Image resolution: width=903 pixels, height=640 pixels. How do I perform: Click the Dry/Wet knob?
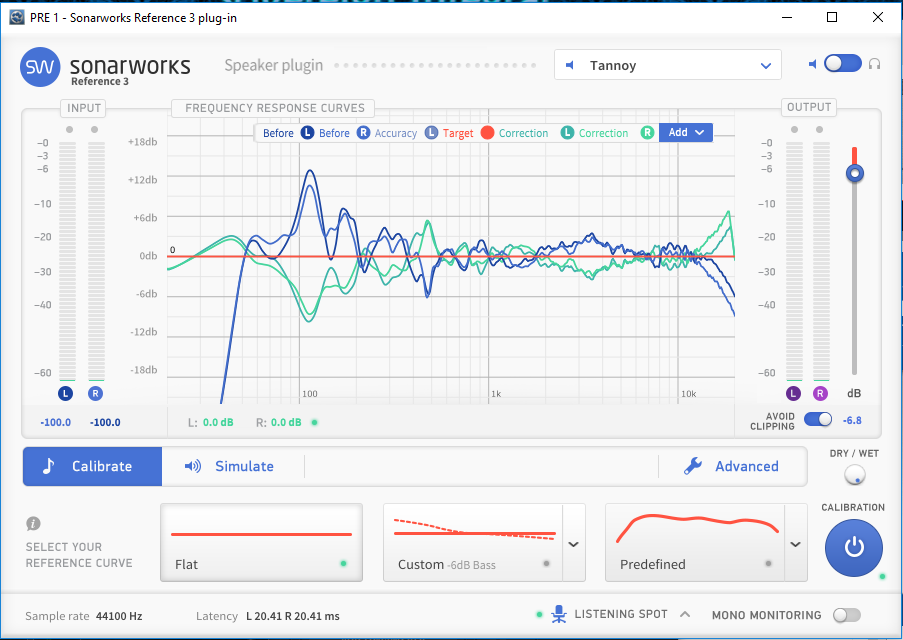pyautogui.click(x=855, y=475)
